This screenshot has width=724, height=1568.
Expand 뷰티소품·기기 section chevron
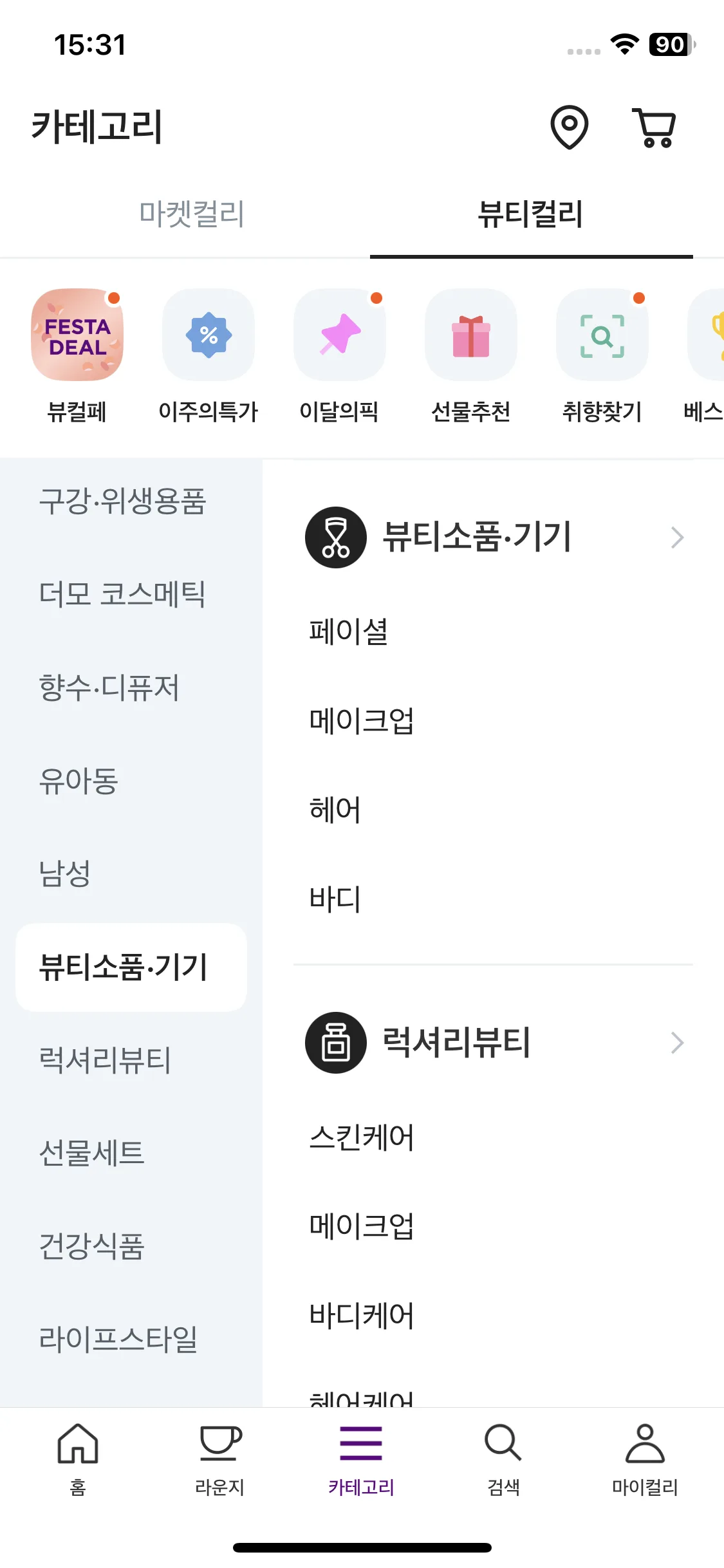click(x=676, y=537)
